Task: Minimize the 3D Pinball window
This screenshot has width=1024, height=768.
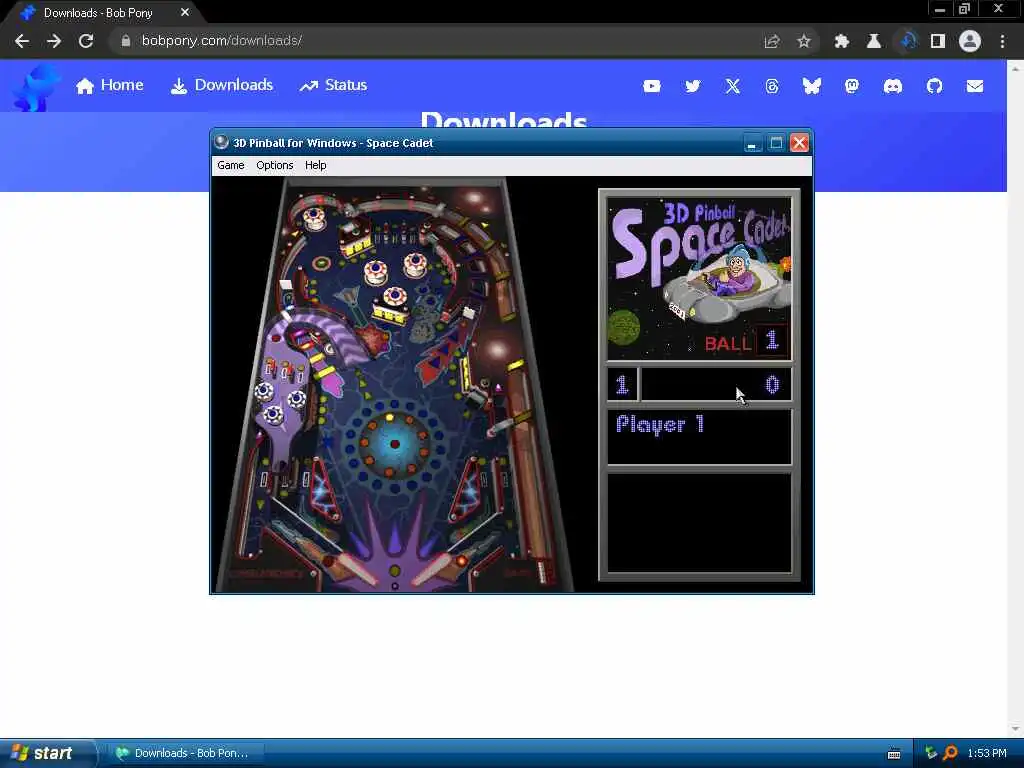Action: (752, 143)
